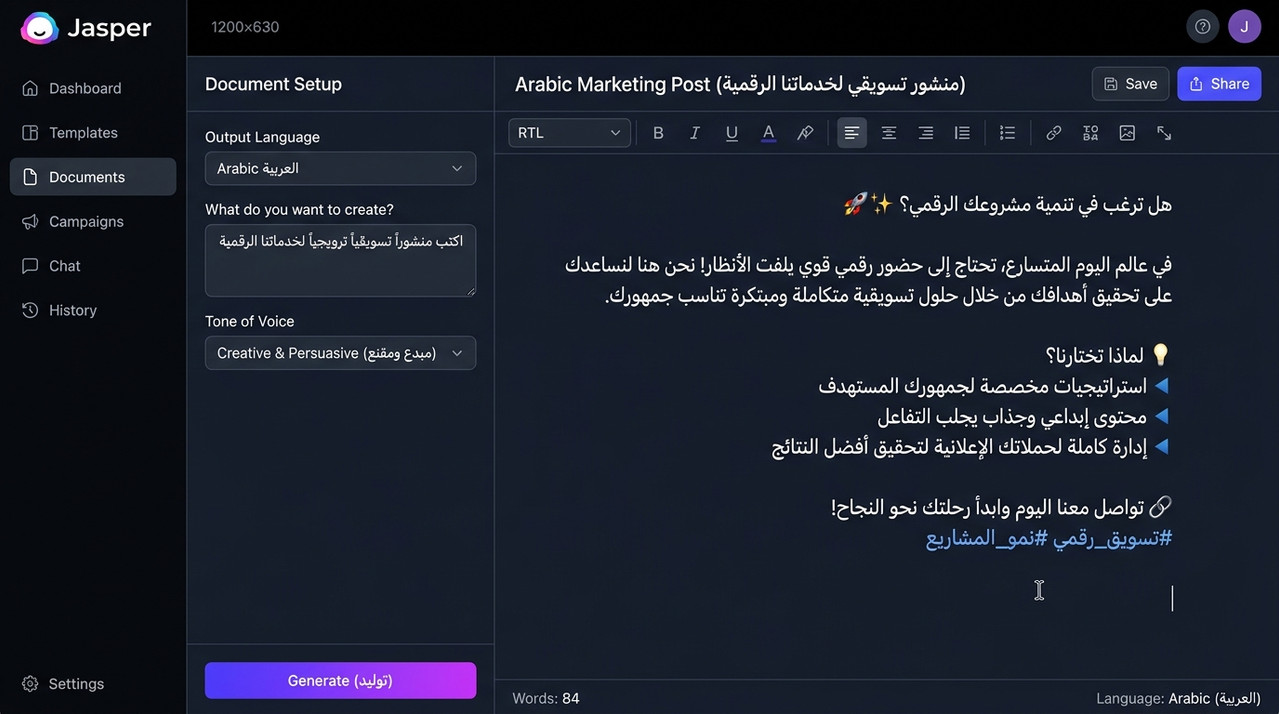This screenshot has width=1279, height=714.
Task: Open the Output Language dropdown
Action: [x=340, y=168]
